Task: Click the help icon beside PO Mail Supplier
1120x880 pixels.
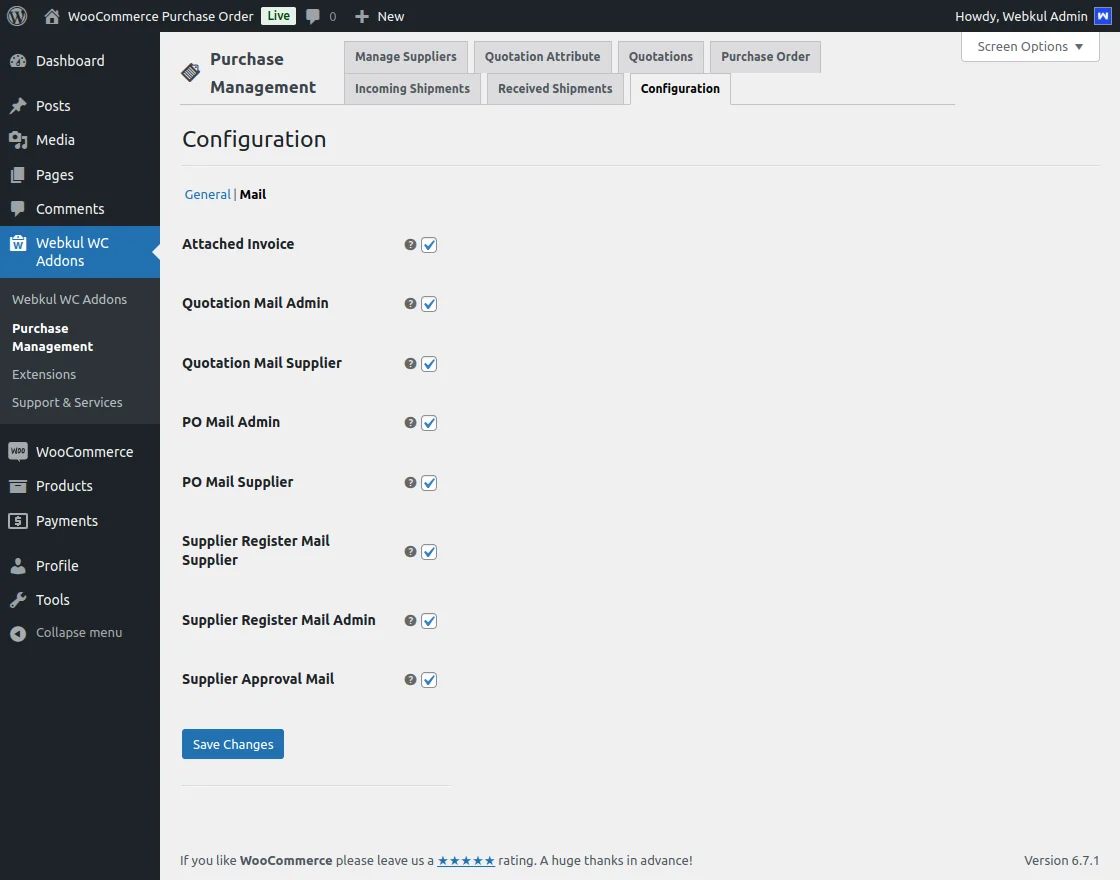Action: point(409,482)
